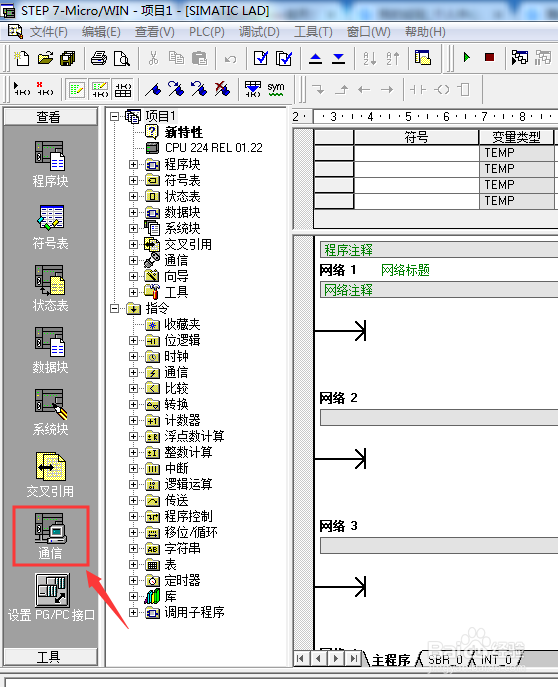558x687 pixels.
Task: Click the 浮点数计算 tree label
Action: pos(194,436)
